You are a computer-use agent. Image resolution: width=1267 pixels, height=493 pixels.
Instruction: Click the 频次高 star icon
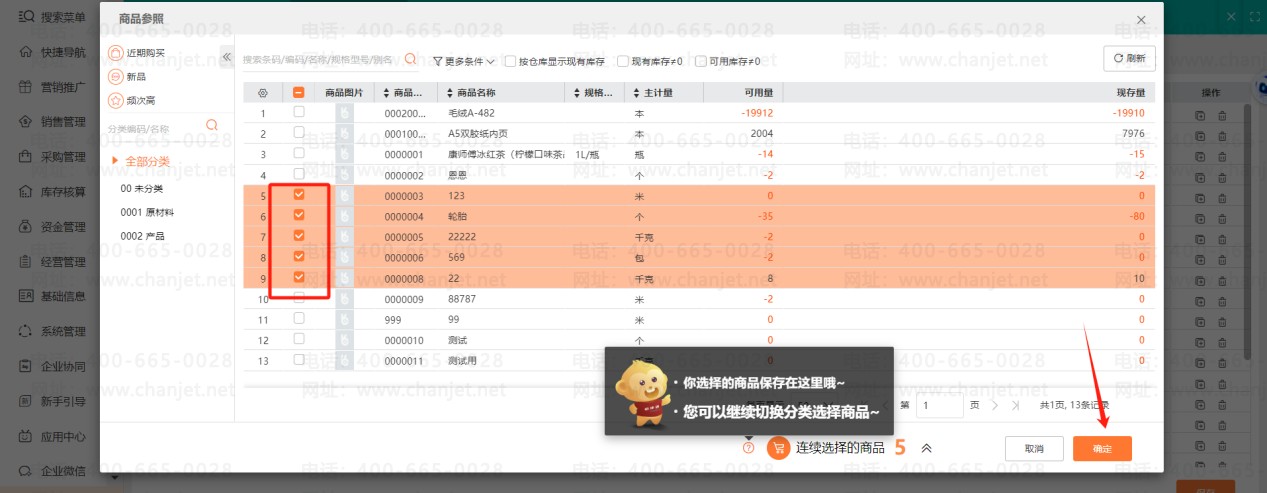pyautogui.click(x=115, y=100)
